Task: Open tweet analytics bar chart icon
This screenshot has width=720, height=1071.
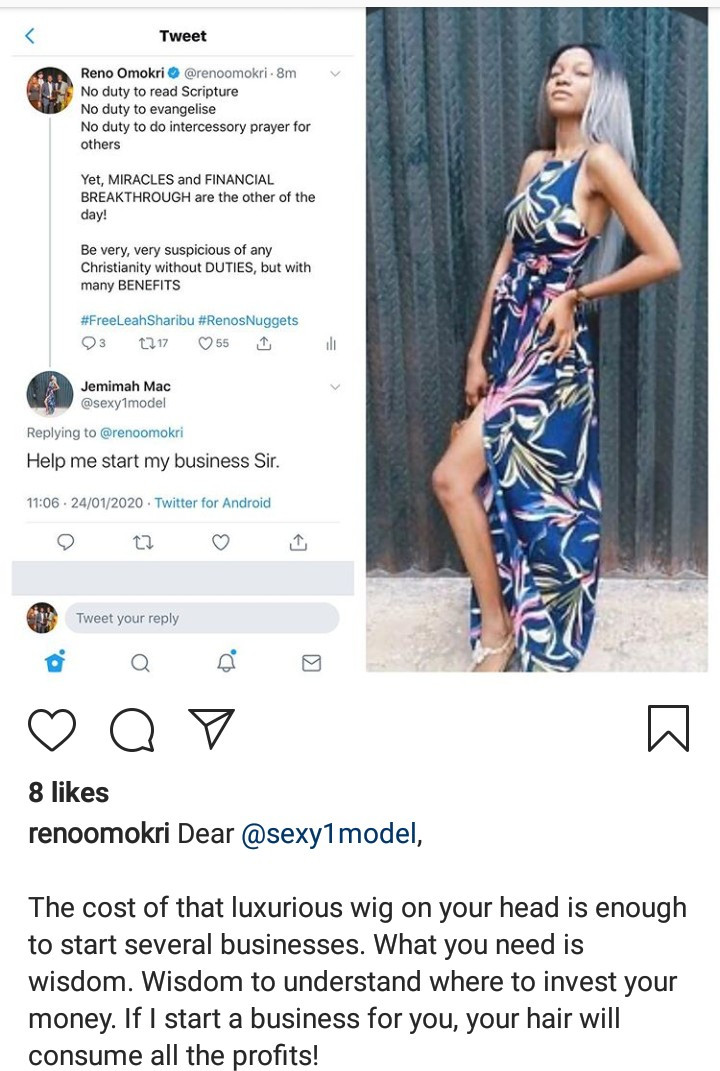Action: click(330, 343)
